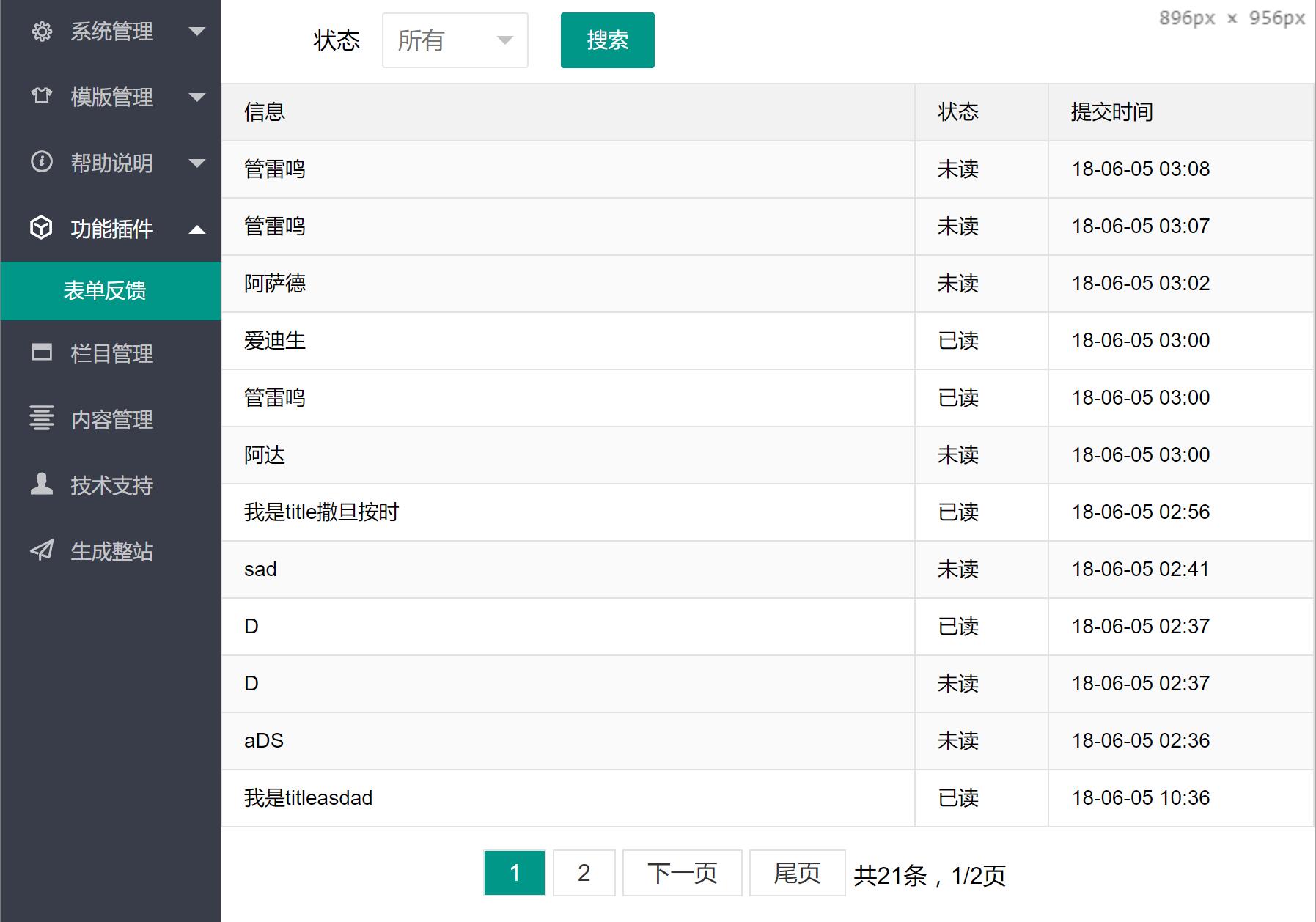This screenshot has height=922, width=1316.
Task: Click timestamp 18-06-05 10:36
Action: 1141,798
